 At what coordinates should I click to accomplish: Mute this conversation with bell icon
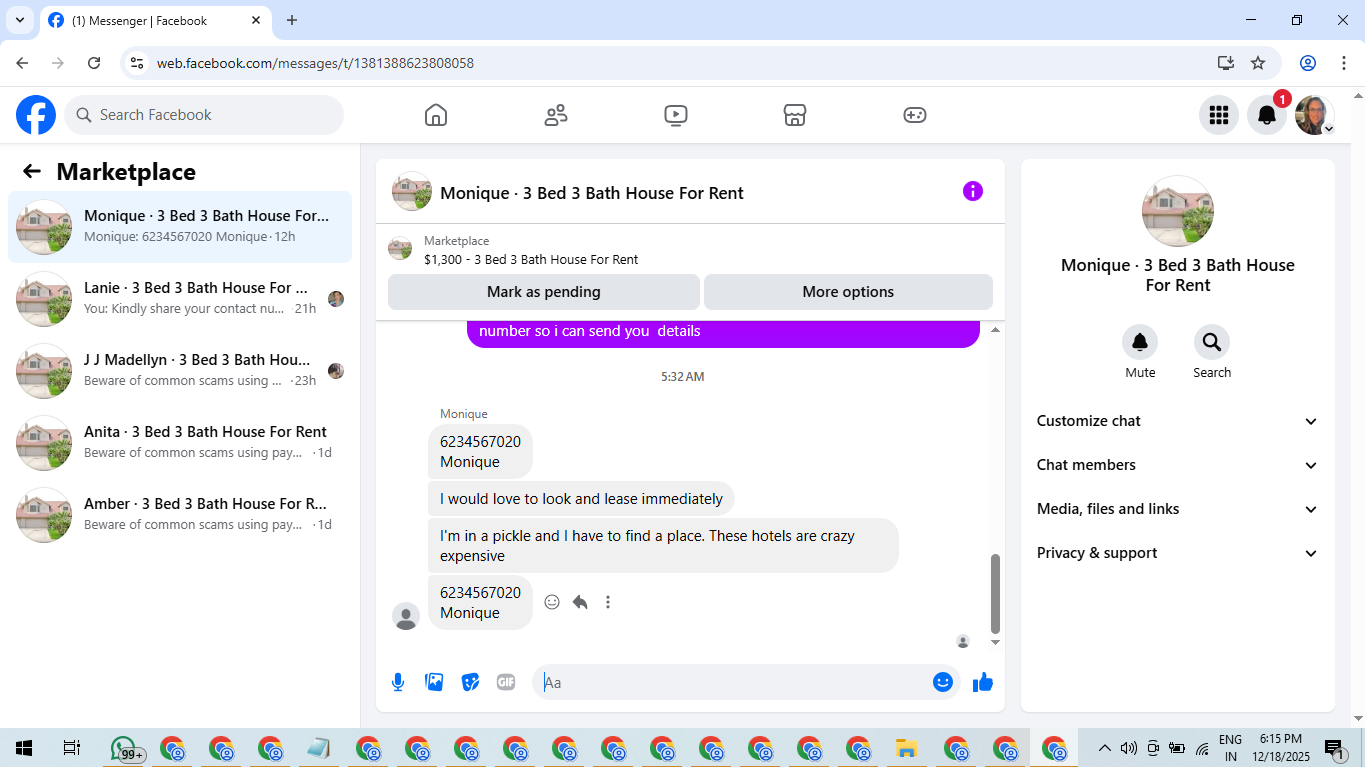pyautogui.click(x=1140, y=343)
